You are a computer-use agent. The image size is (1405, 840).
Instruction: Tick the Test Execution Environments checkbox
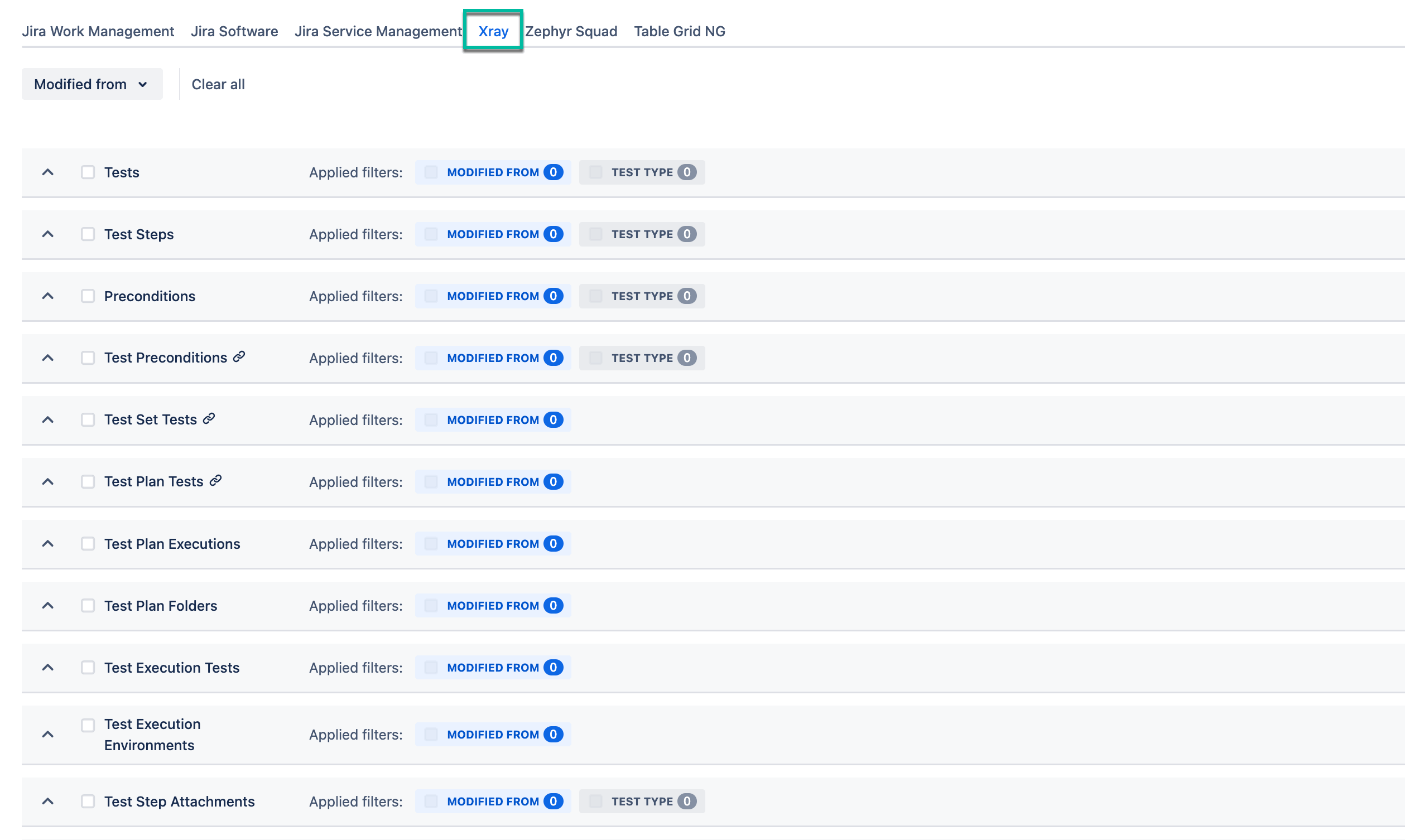point(88,725)
